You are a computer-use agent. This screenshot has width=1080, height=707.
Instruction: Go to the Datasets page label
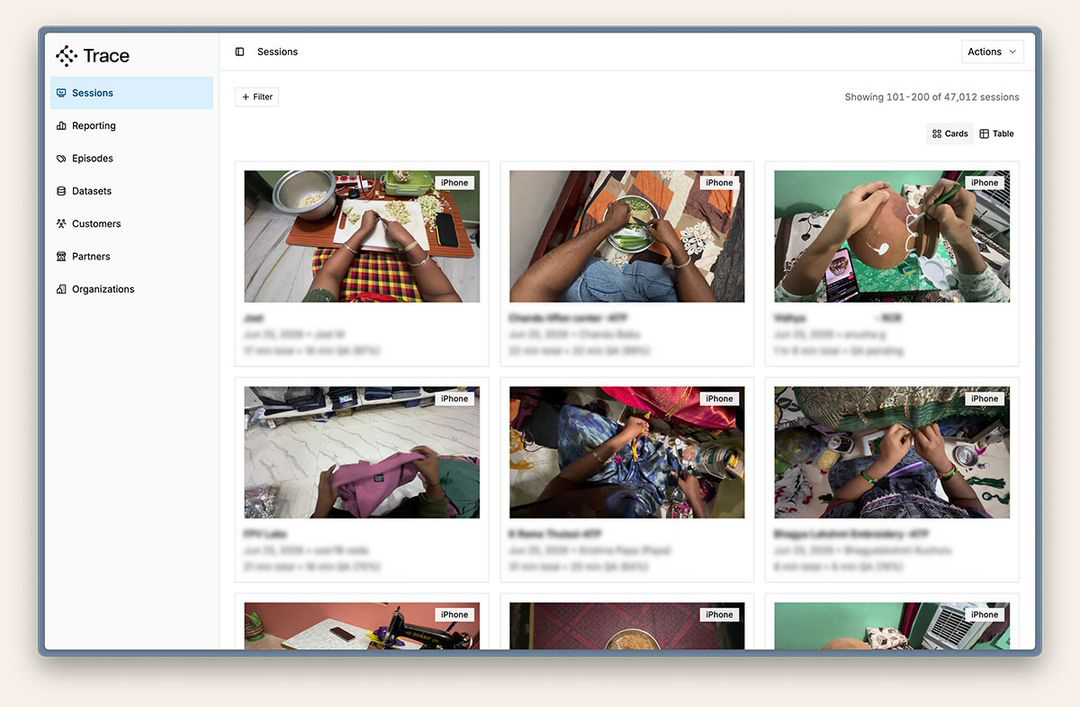tap(92, 191)
